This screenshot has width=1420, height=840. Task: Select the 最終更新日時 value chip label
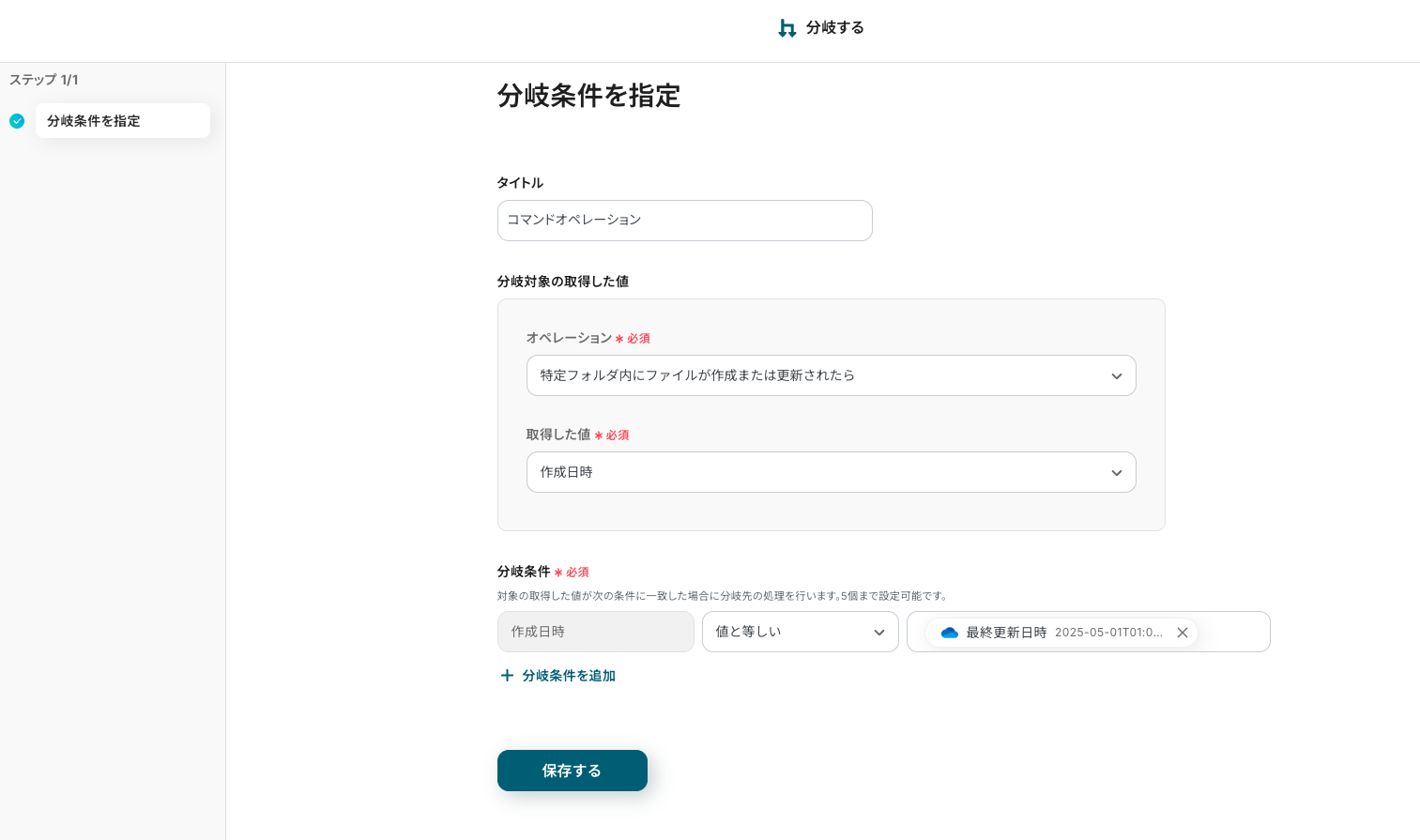[1006, 633]
